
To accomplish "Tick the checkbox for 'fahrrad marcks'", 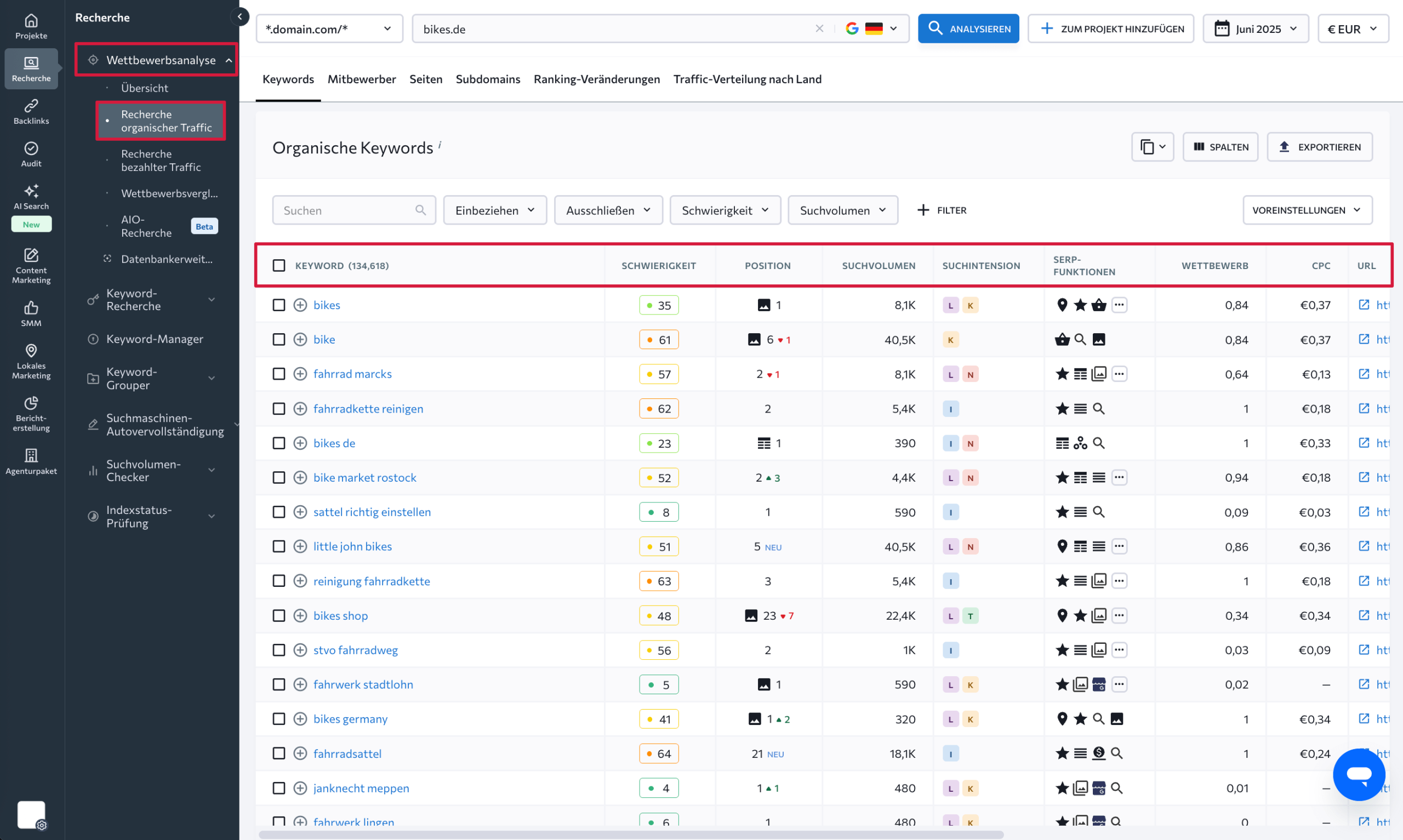I will coord(279,374).
